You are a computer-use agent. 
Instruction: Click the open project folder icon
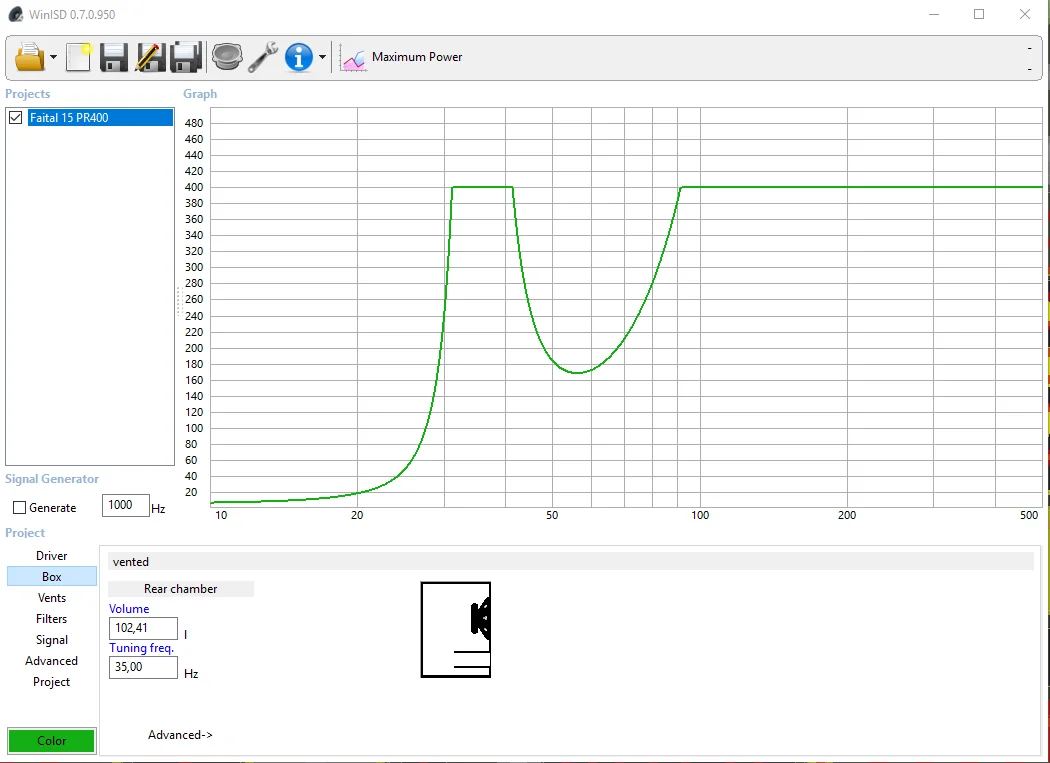[x=30, y=57]
